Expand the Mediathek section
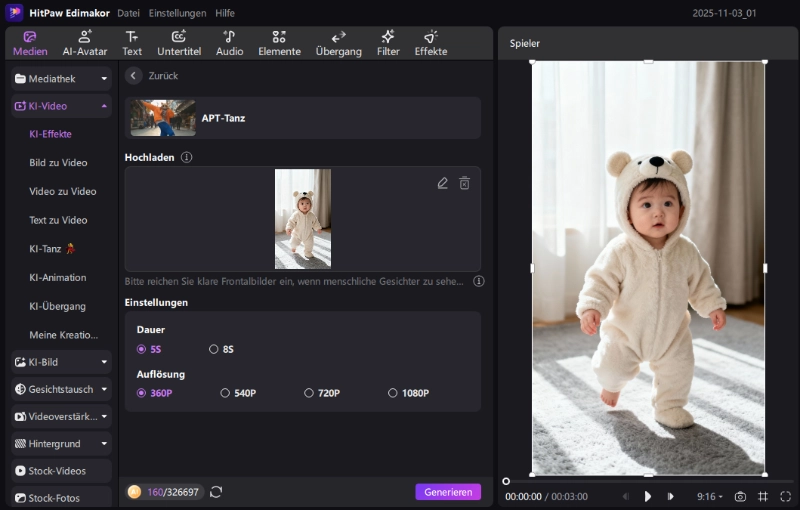Screen dimensions: 800x510 104,78
